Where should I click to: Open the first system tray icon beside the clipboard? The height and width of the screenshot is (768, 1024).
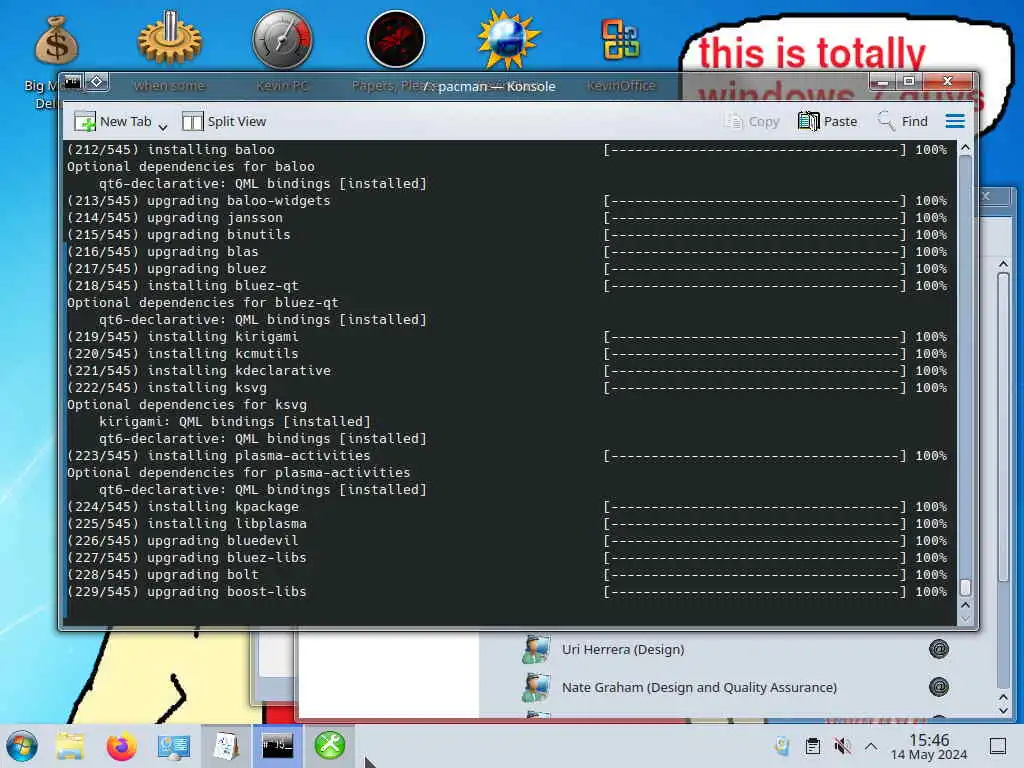[x=781, y=746]
